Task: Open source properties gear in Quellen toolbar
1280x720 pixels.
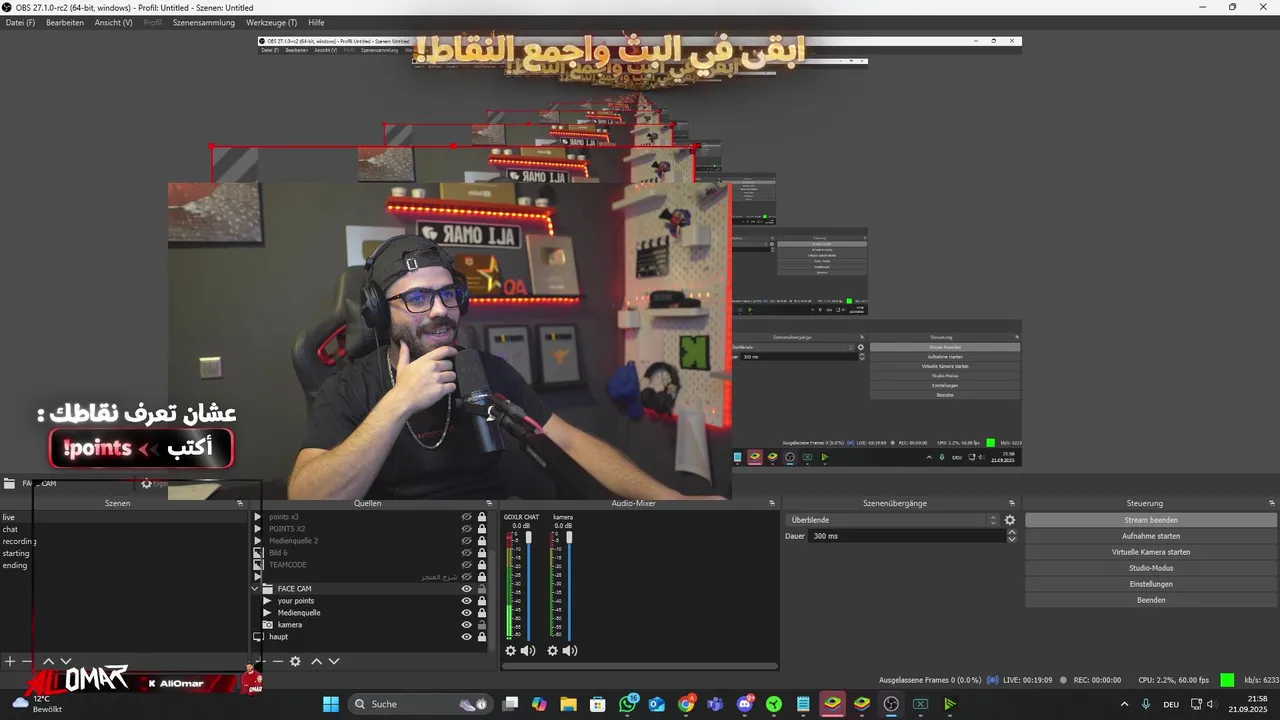Action: (295, 661)
